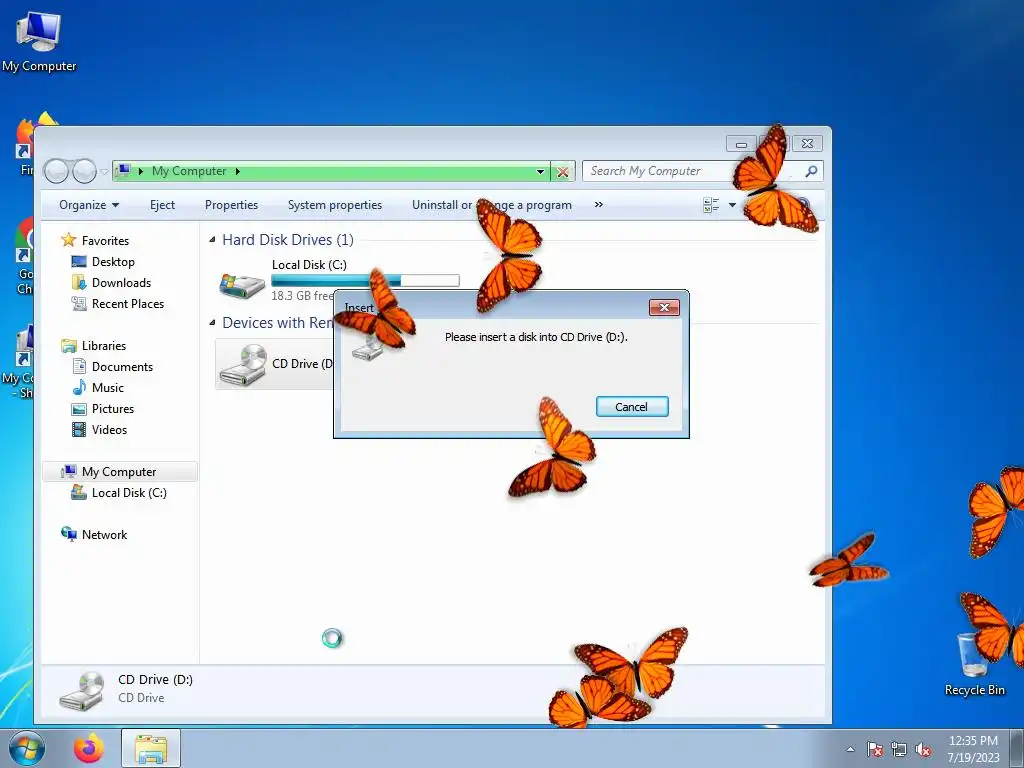Open the Videos library
This screenshot has width=1024, height=768.
(x=109, y=430)
